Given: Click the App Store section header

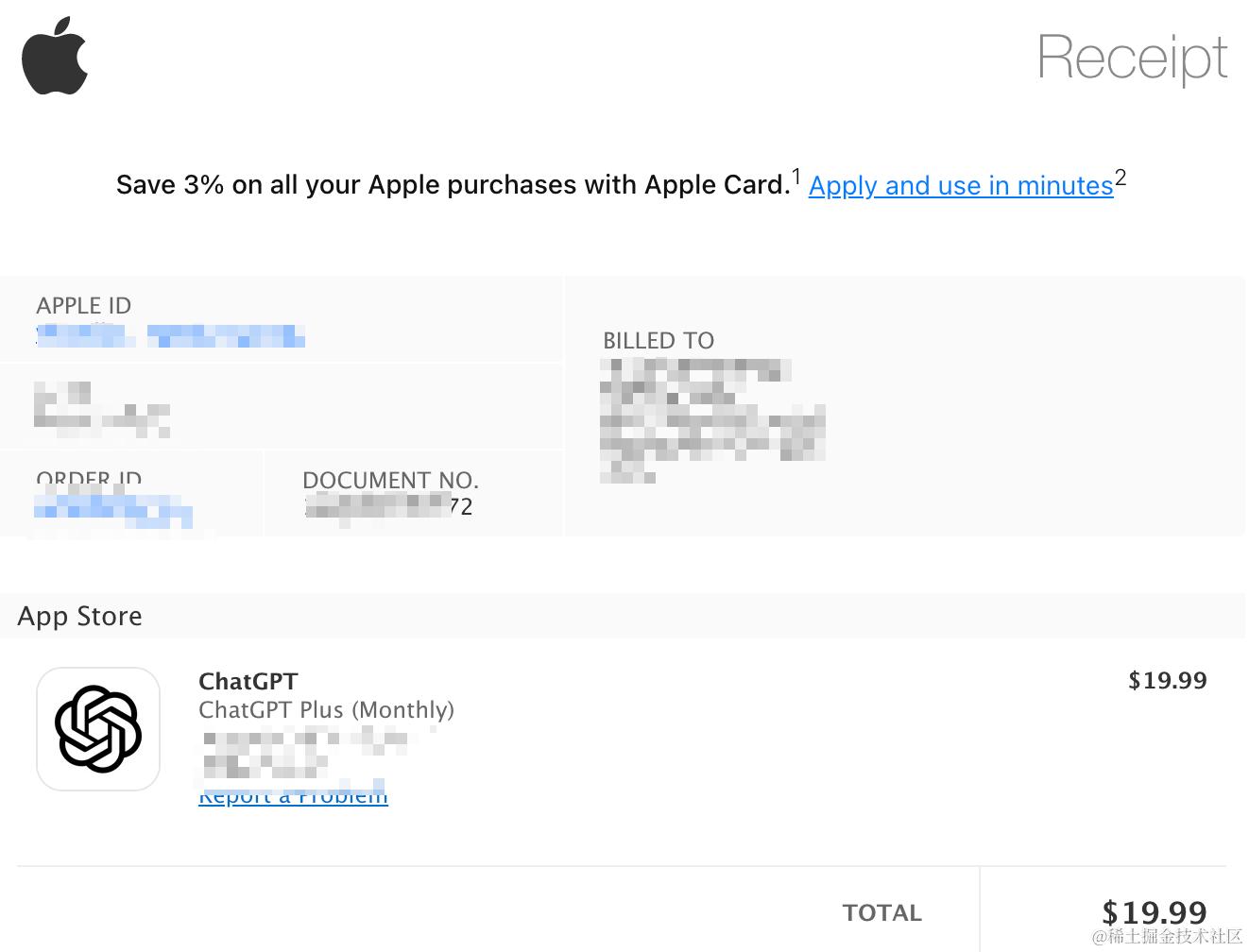Looking at the screenshot, I should click(x=80, y=616).
